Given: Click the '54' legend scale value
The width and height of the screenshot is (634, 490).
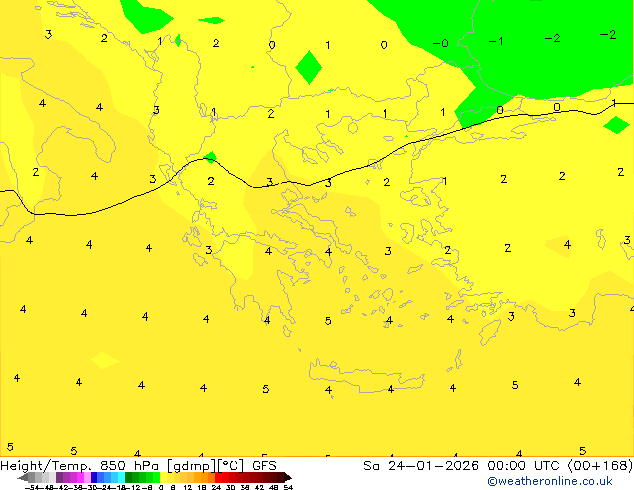Looking at the screenshot, I should (x=288, y=487).
